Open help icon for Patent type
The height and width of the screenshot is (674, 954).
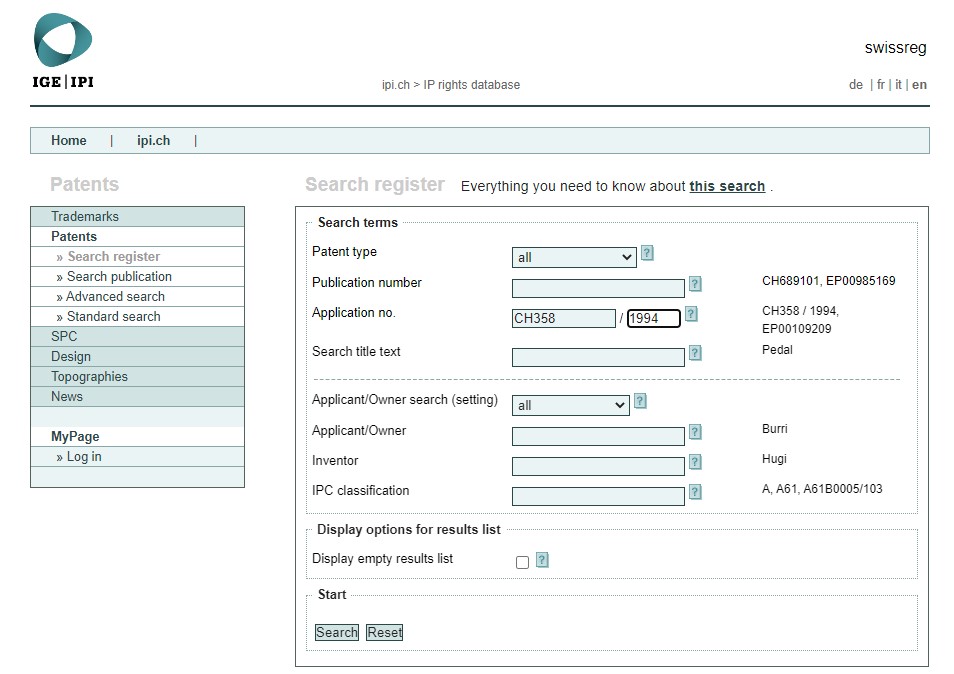pos(647,253)
